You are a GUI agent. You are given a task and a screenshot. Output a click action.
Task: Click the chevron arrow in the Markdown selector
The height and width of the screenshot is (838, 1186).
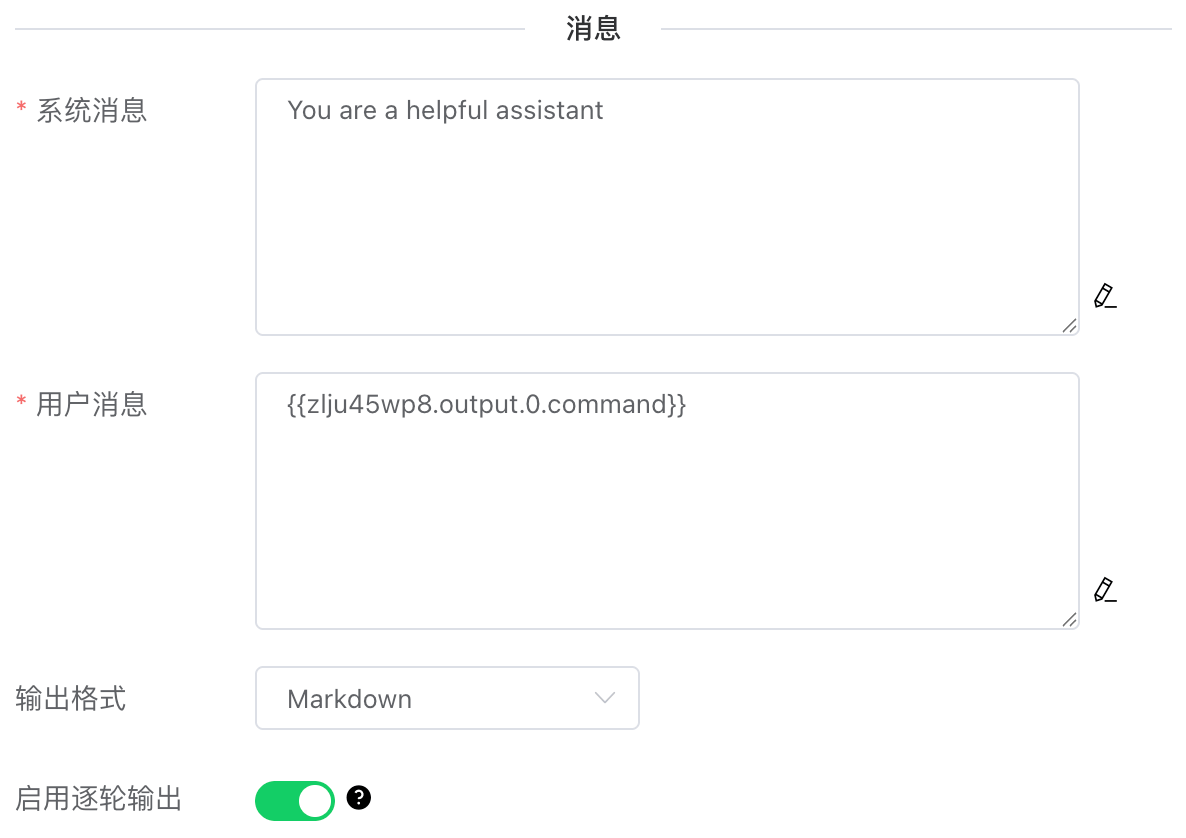(604, 698)
